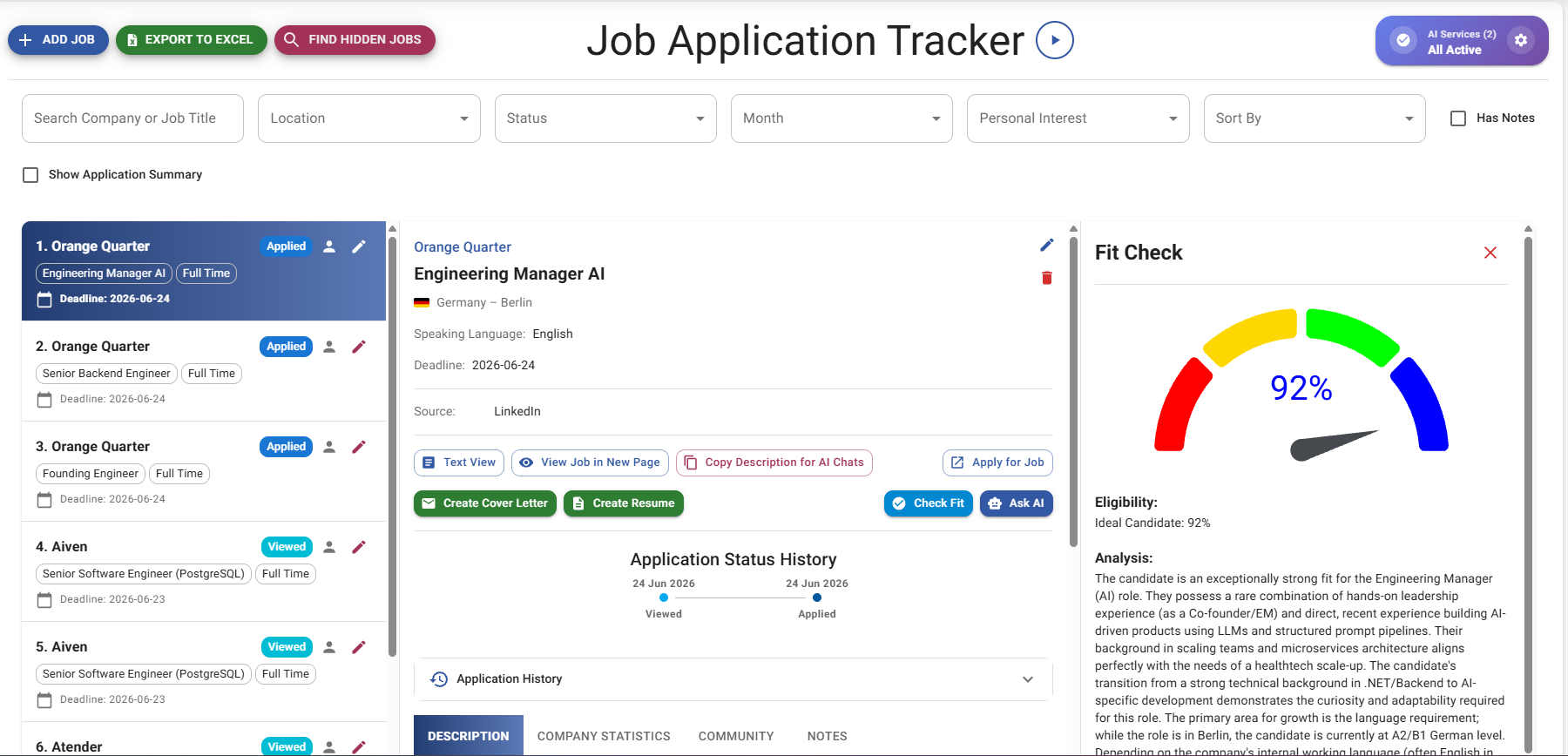Open AI Services settings gear
The width and height of the screenshot is (1568, 756).
click(x=1521, y=40)
